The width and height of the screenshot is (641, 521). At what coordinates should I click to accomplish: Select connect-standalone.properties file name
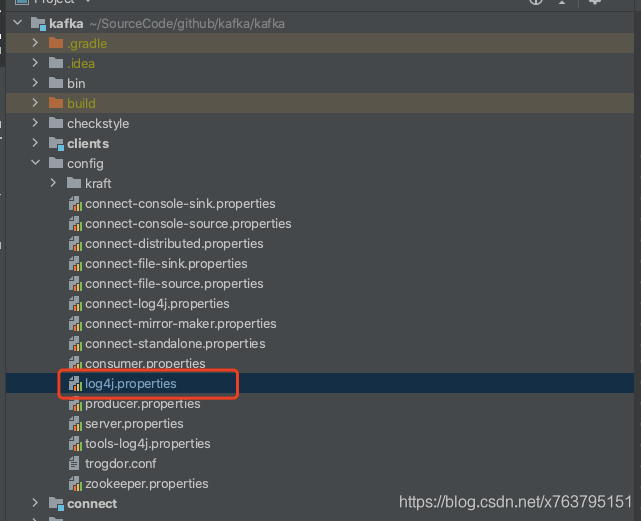175,344
